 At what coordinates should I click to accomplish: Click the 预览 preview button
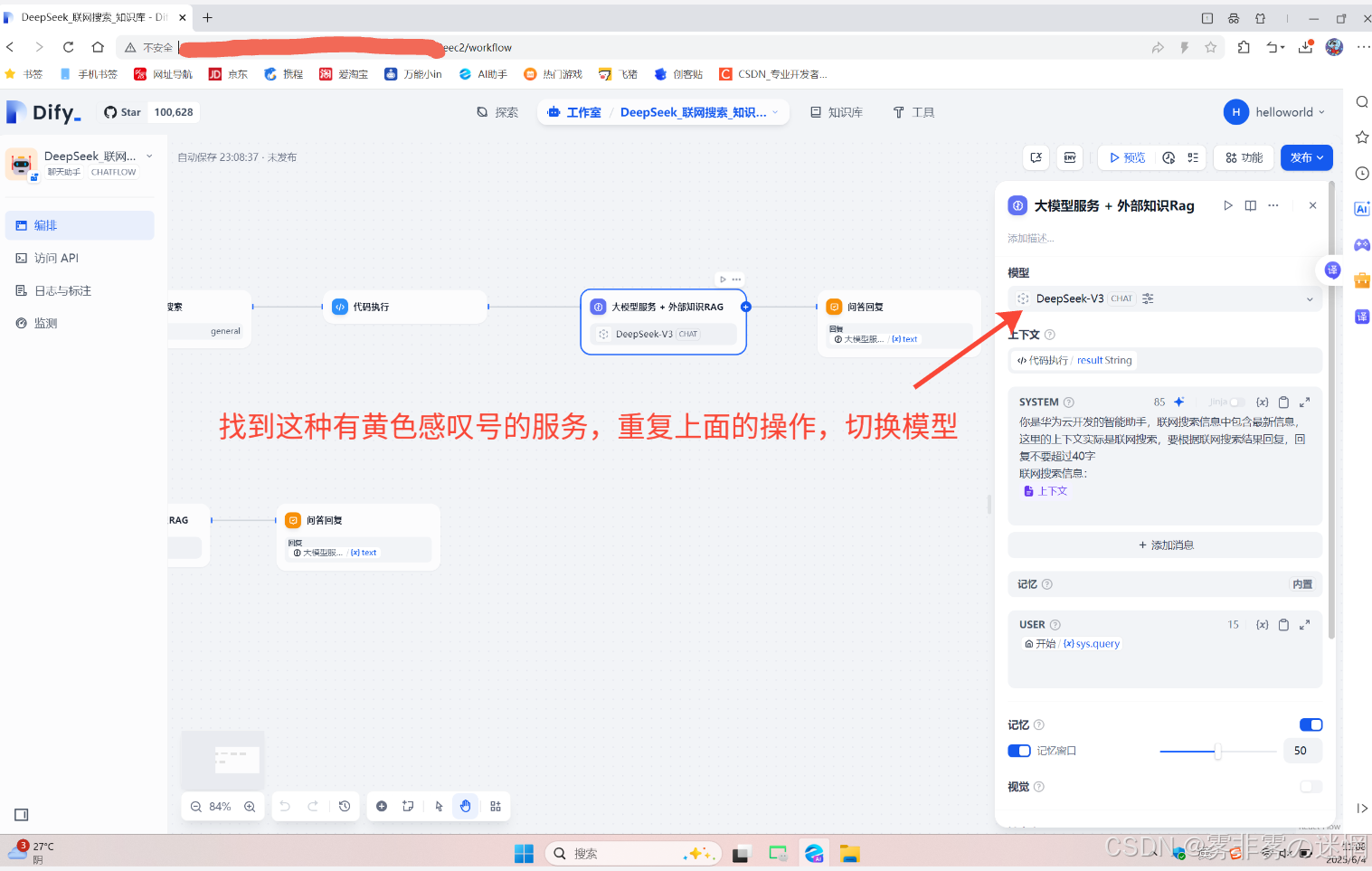[1127, 157]
